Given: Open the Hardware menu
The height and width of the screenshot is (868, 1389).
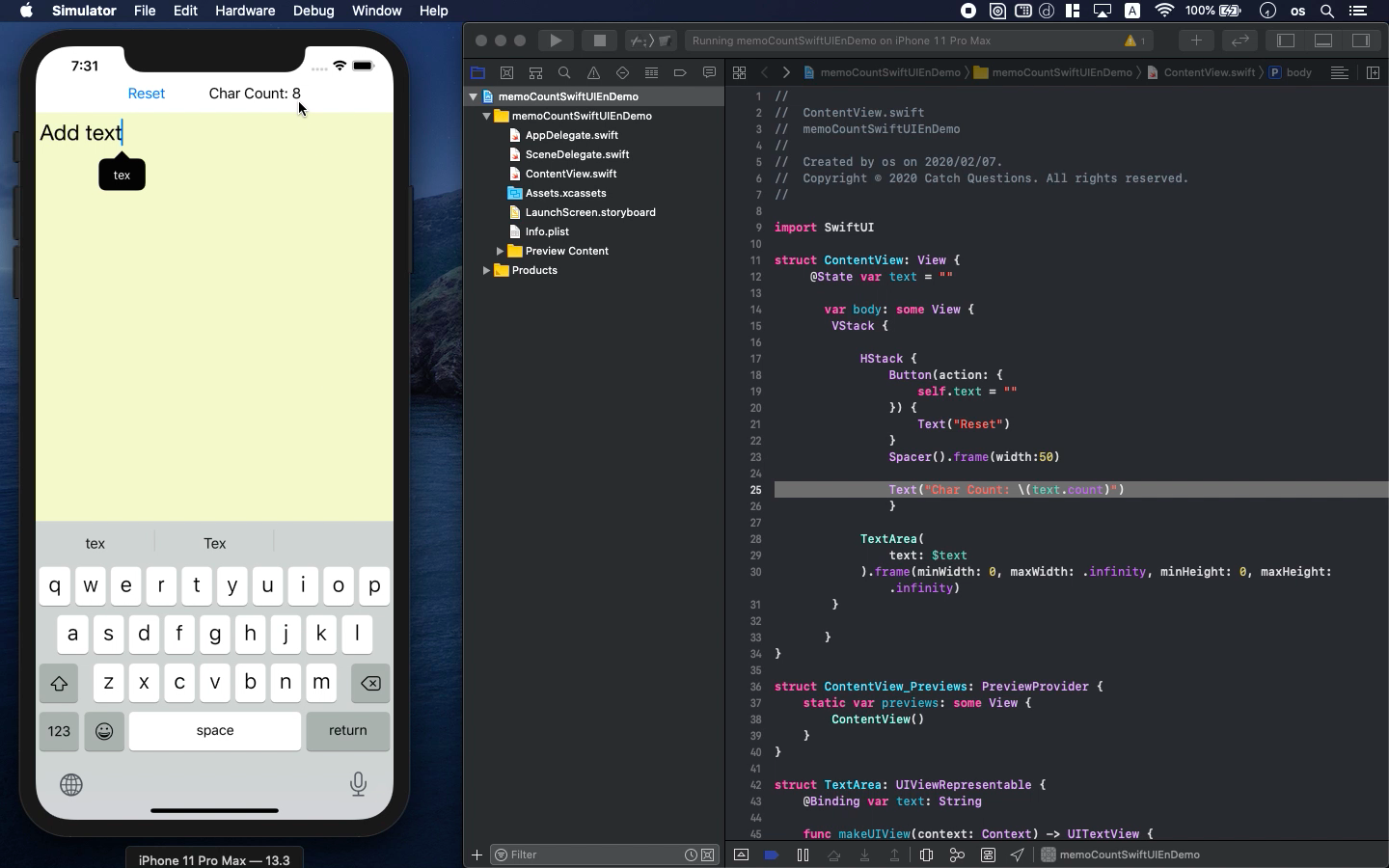Looking at the screenshot, I should coord(245,11).
